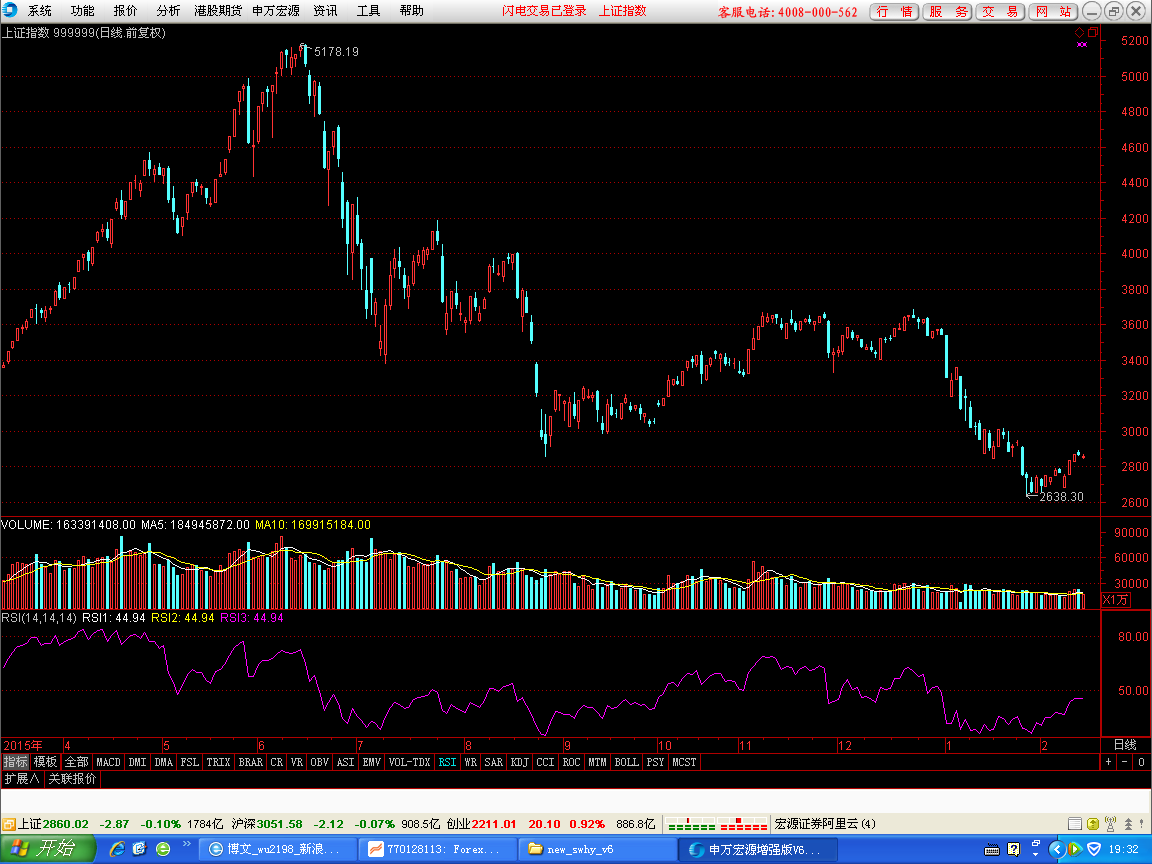This screenshot has width=1152, height=864.
Task: Switch to the DMI indicator
Action: click(x=137, y=762)
